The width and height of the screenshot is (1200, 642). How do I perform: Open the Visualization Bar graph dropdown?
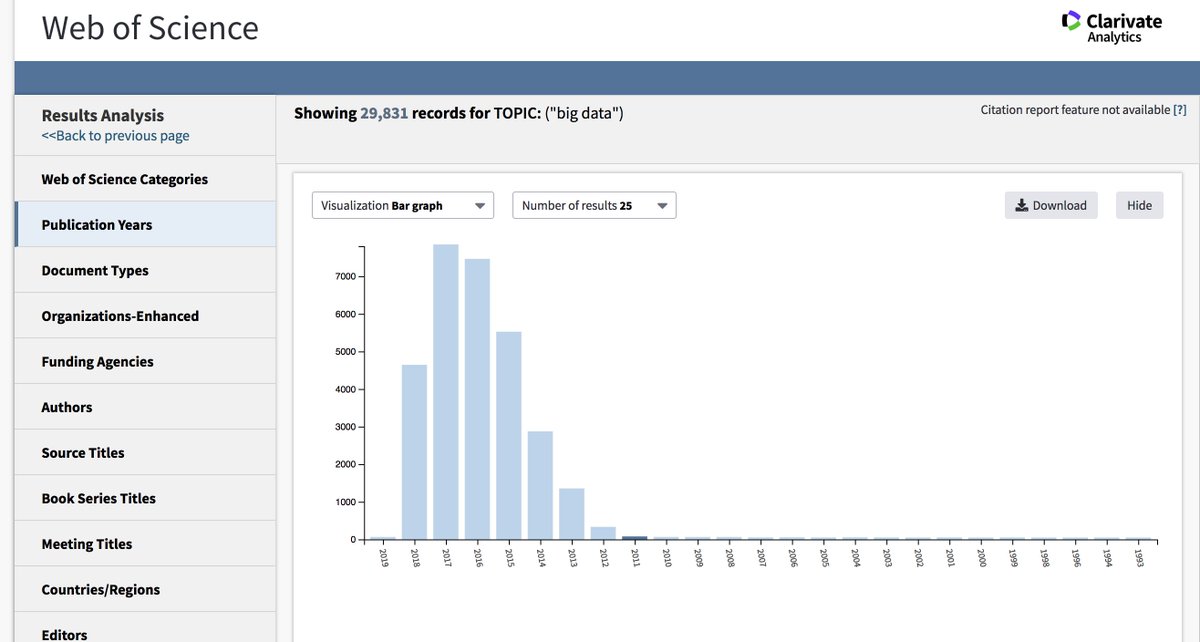pyautogui.click(x=403, y=205)
